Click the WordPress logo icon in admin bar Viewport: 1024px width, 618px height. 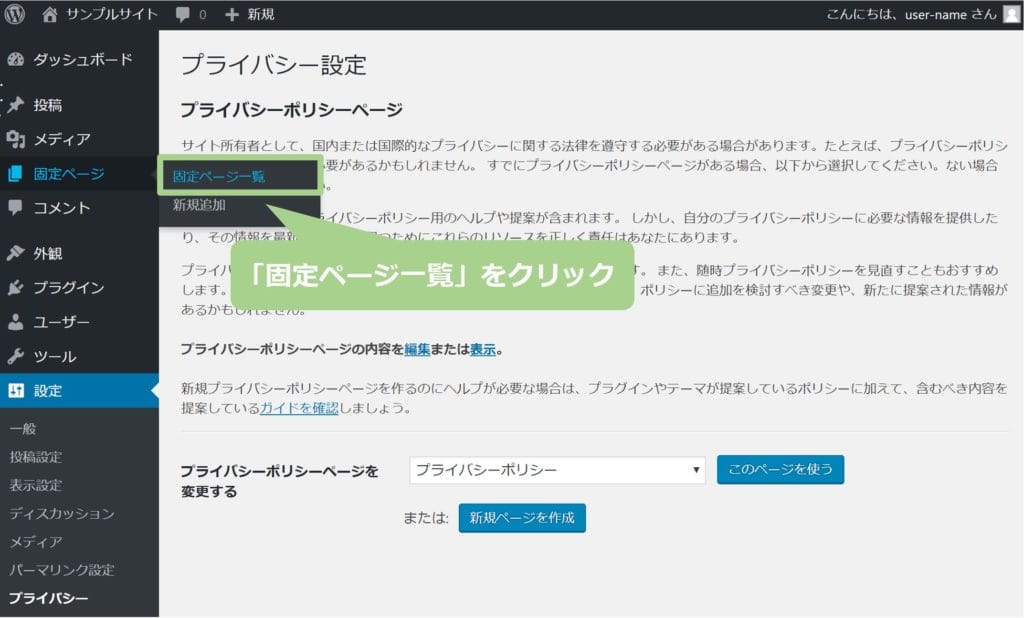(x=16, y=14)
